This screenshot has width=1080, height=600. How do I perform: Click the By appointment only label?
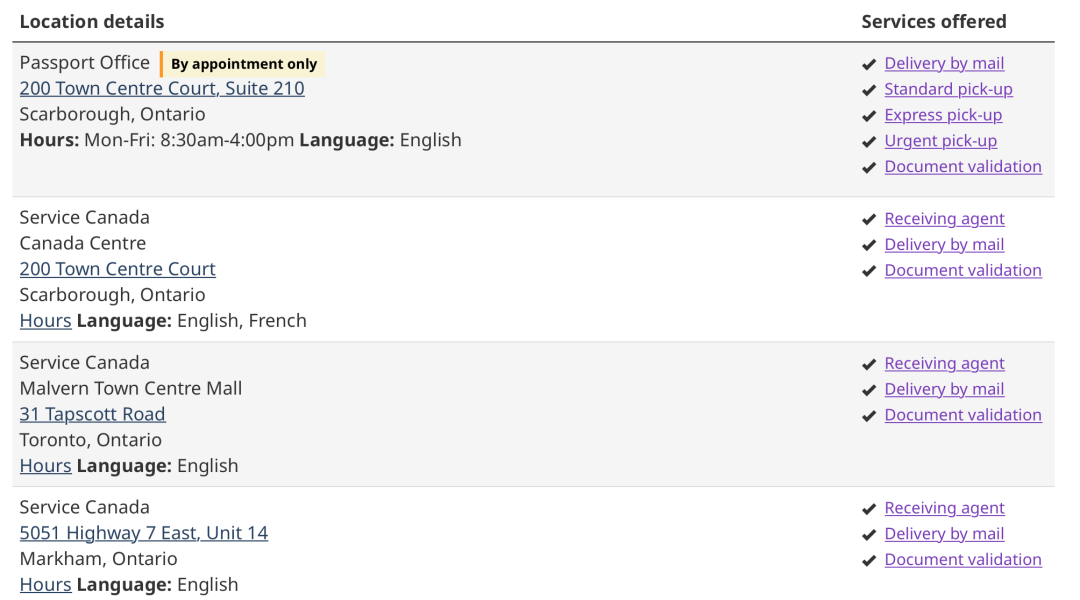coord(243,64)
